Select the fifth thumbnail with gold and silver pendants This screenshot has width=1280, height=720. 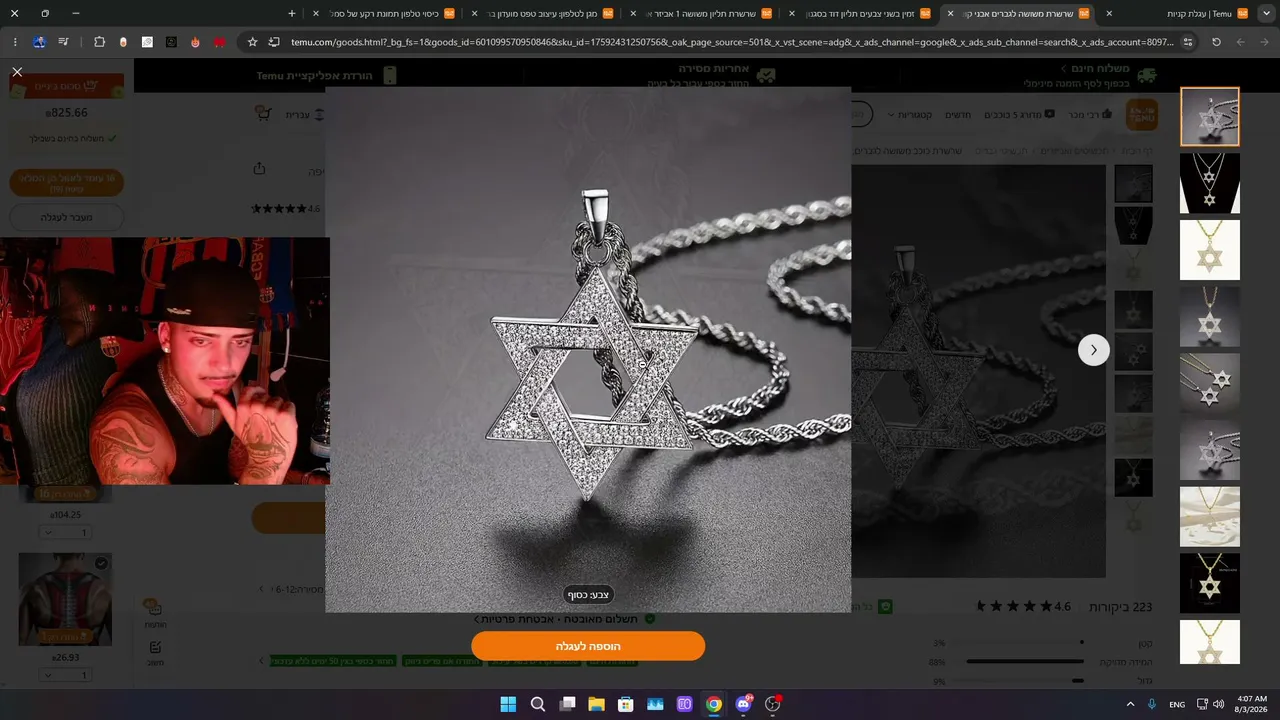coord(1210,383)
